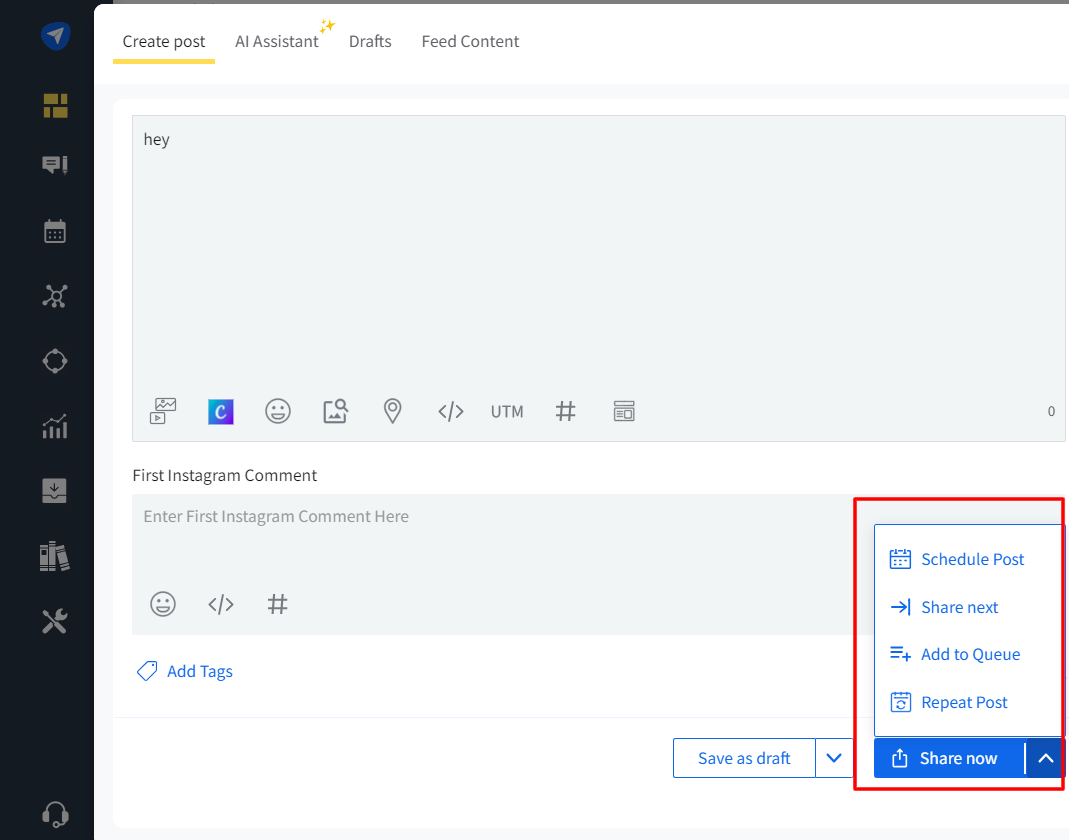The image size is (1069, 840).
Task: Click the add media icon
Action: pyautogui.click(x=163, y=411)
